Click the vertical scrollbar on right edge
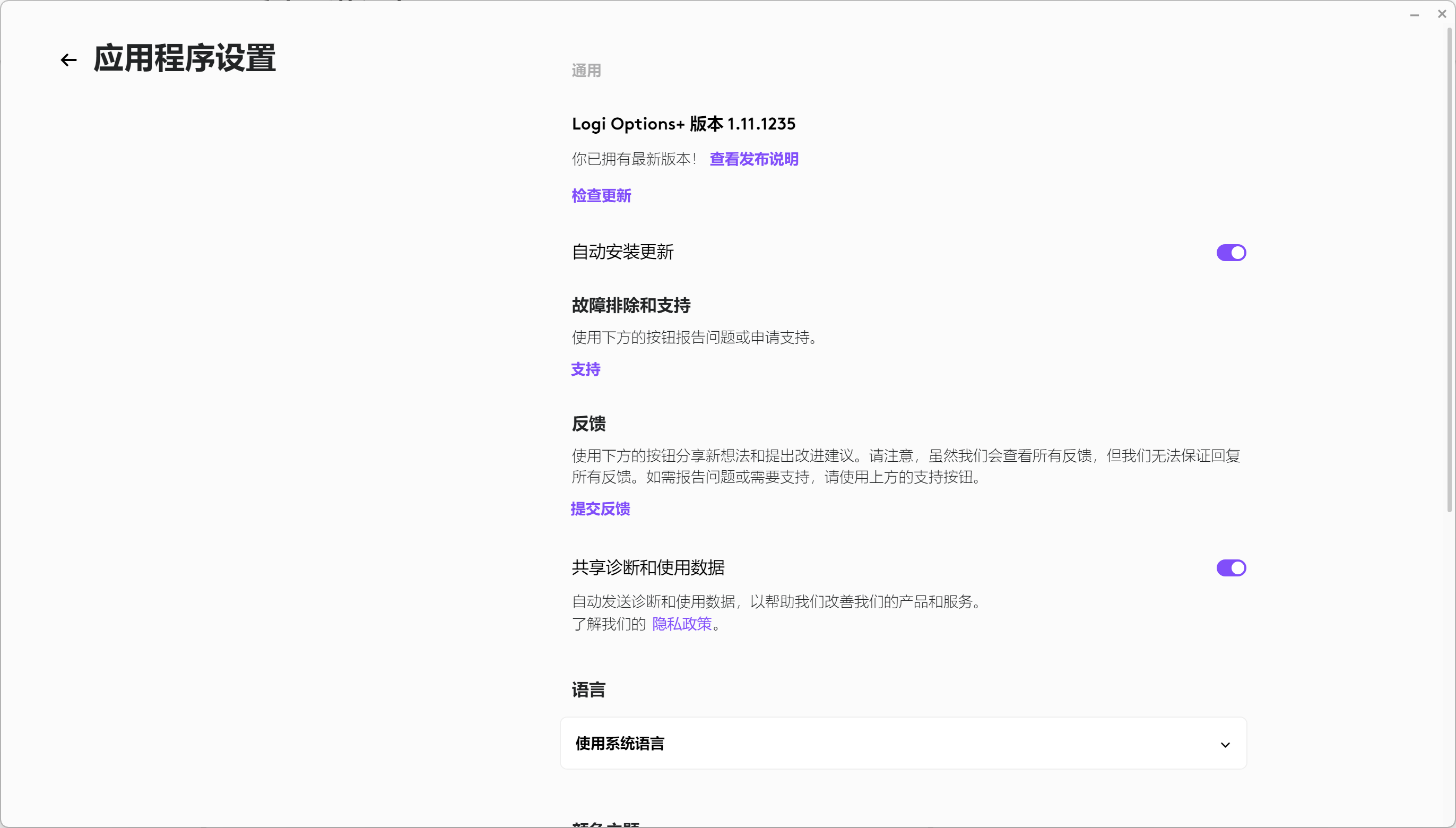The height and width of the screenshot is (828, 1456). point(1449,268)
